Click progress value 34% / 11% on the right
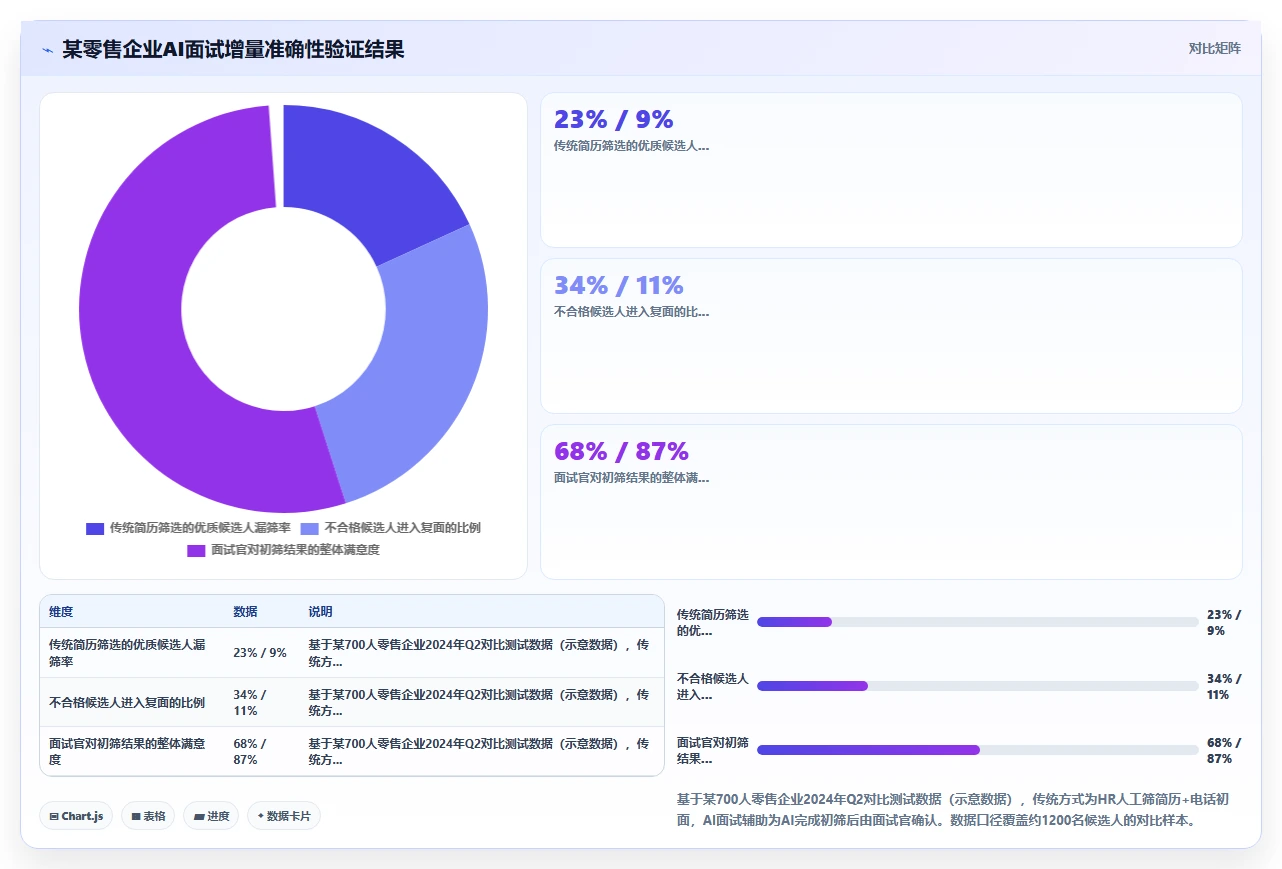1282x869 pixels. (1224, 686)
